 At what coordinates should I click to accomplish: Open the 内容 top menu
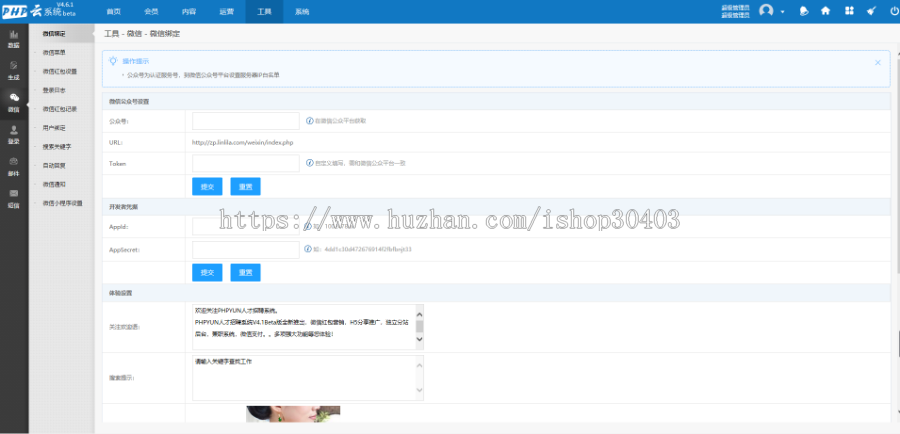tap(189, 11)
